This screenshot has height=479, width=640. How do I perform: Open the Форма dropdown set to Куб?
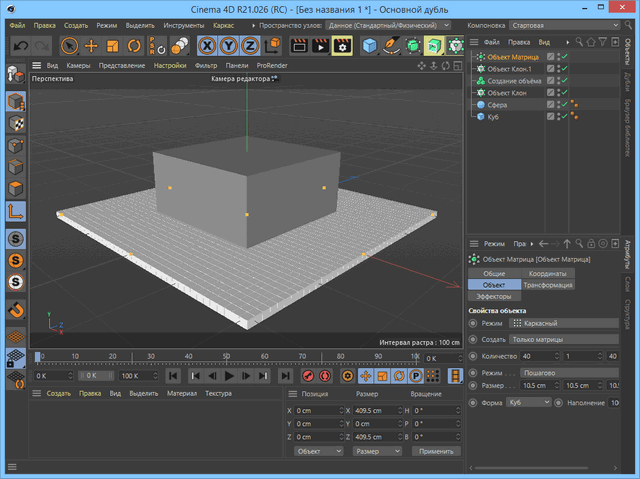point(530,402)
